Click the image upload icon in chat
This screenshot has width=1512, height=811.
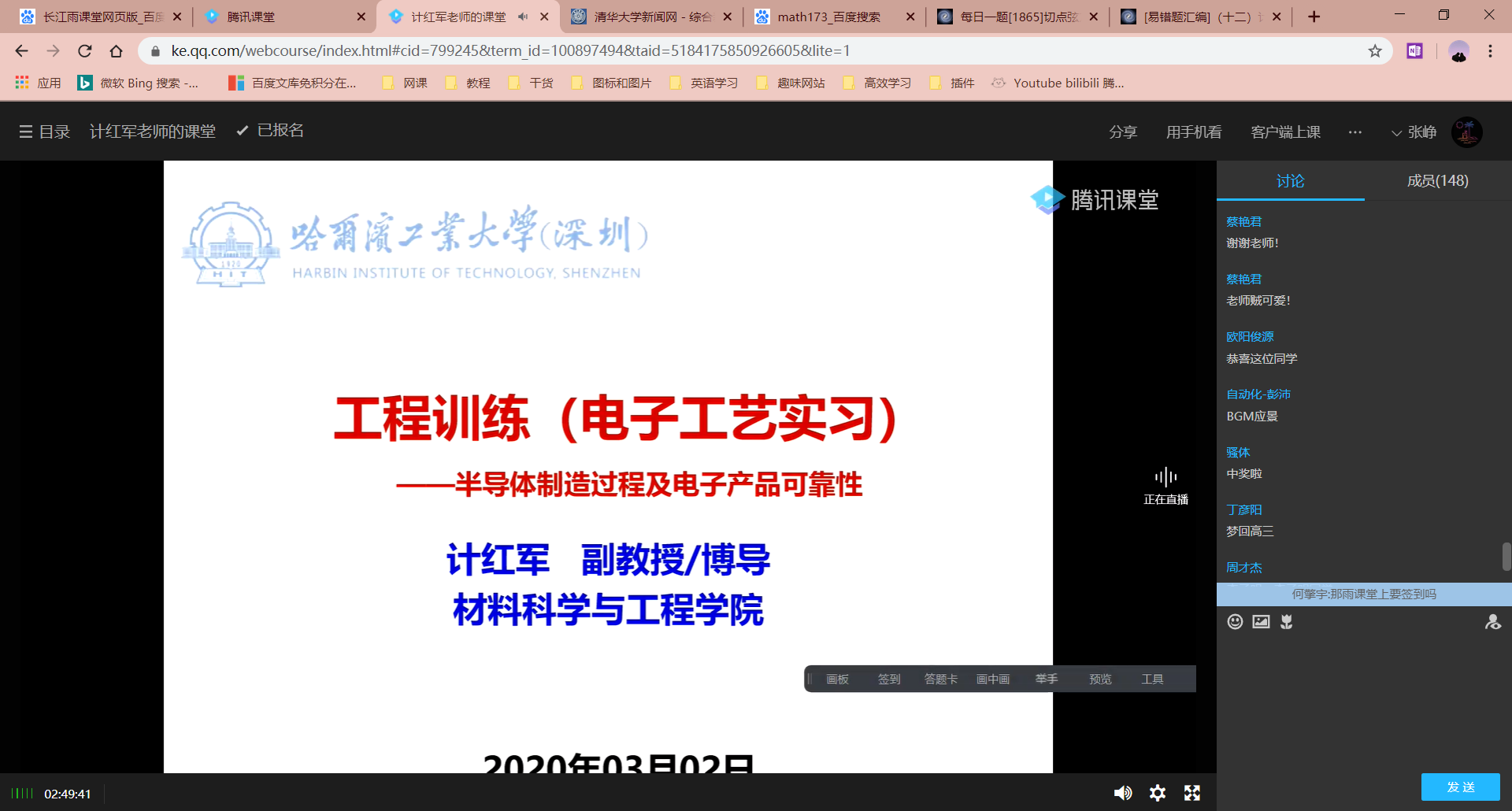[1261, 621]
